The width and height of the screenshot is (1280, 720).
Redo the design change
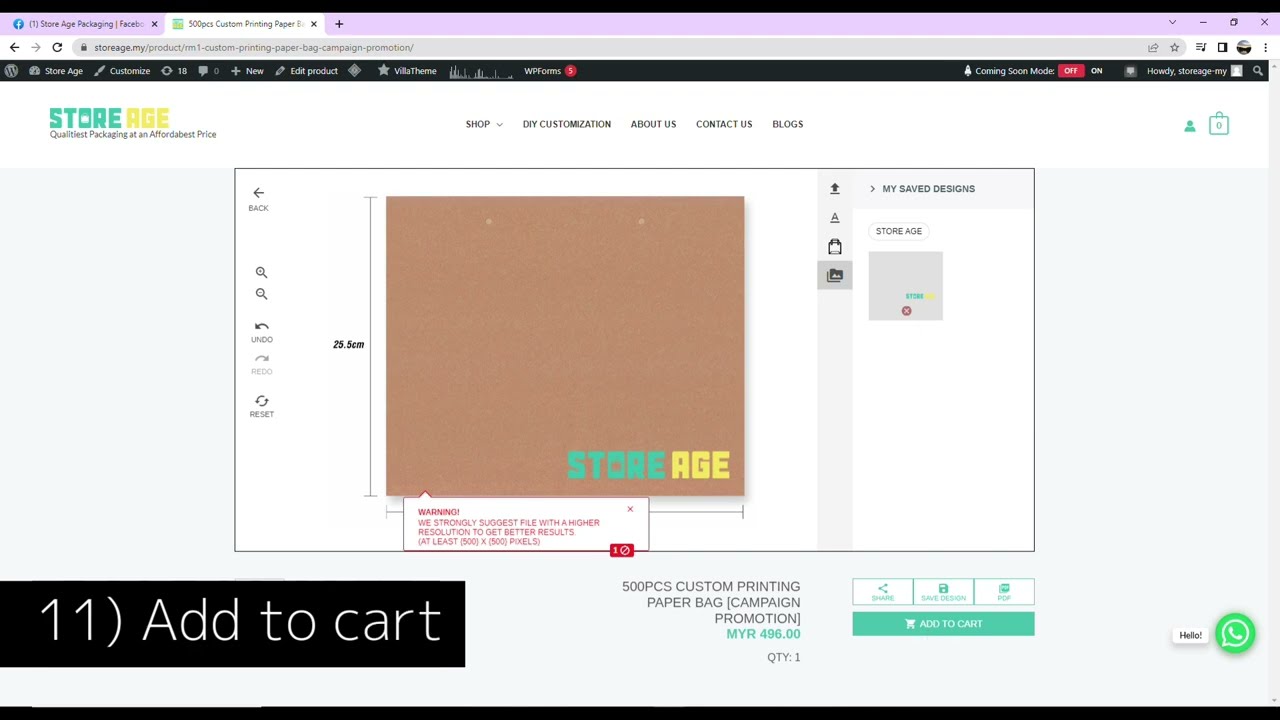coord(261,364)
